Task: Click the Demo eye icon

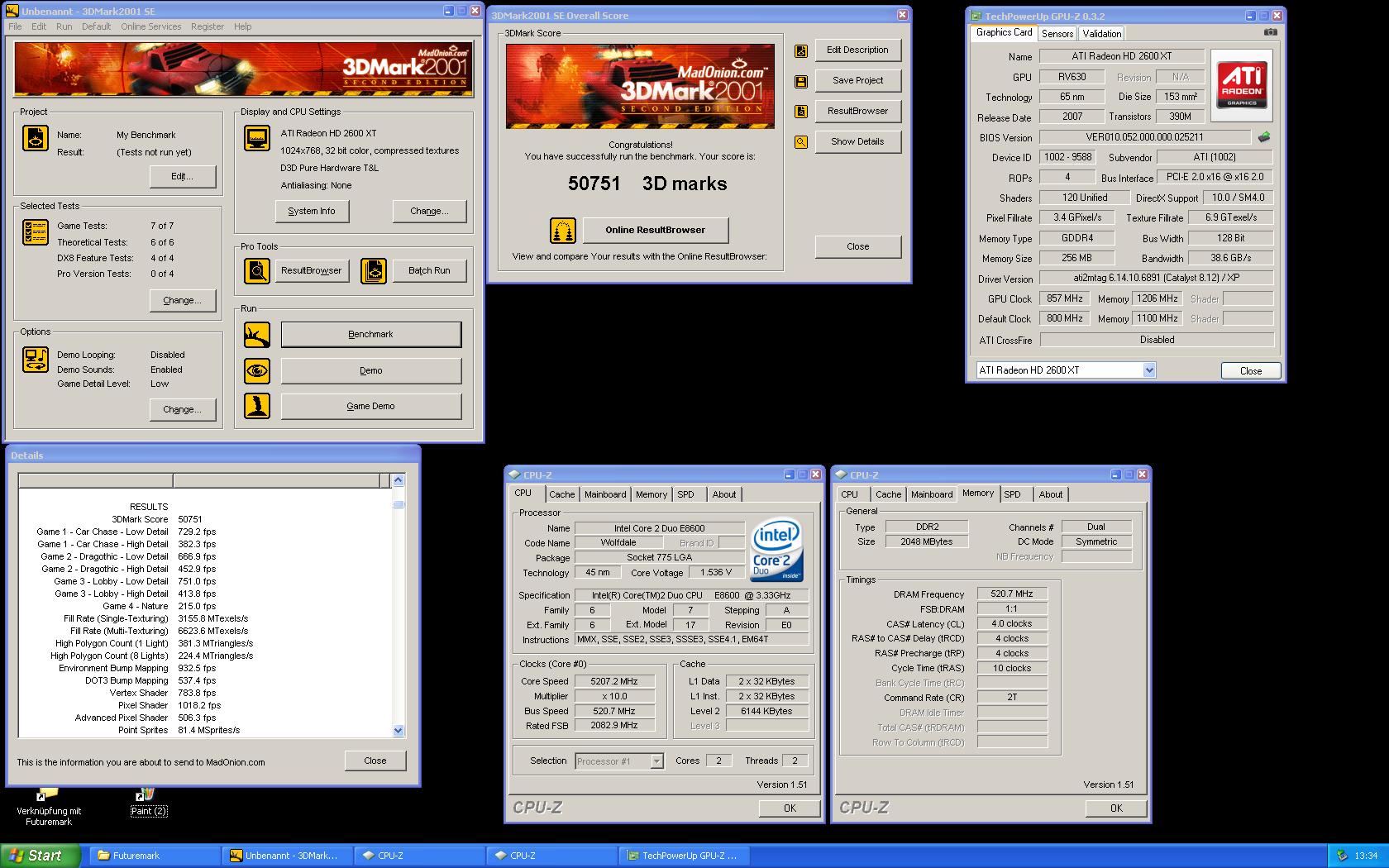Action: pyautogui.click(x=257, y=370)
